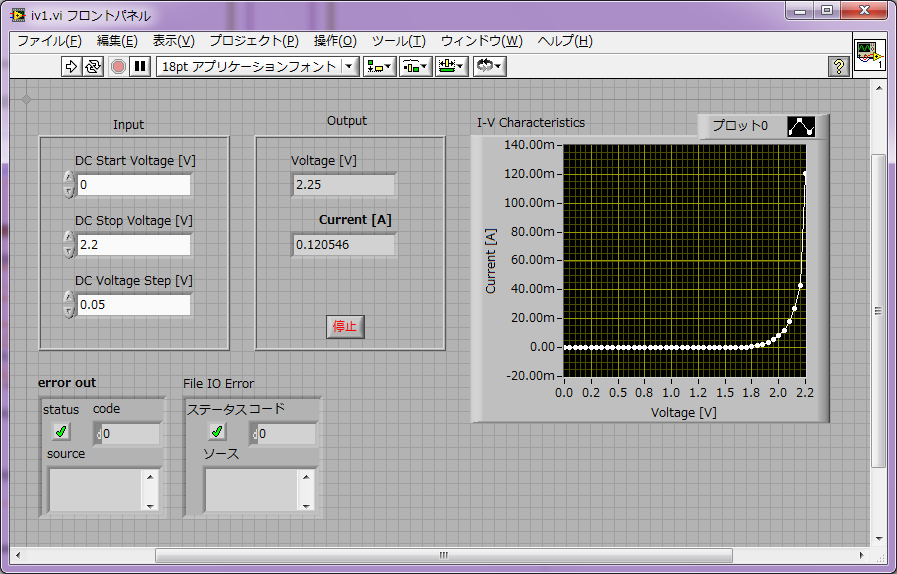Open the 表示(V) menu
The image size is (897, 574).
[x=173, y=41]
